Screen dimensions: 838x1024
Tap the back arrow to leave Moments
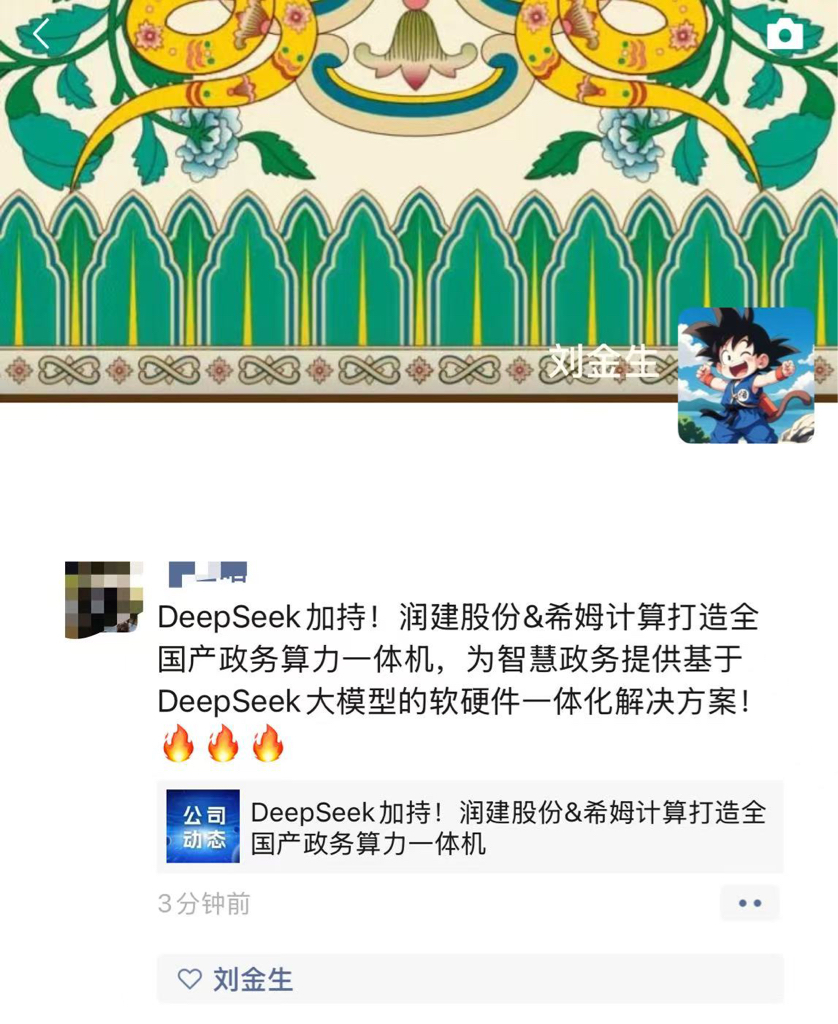click(41, 33)
